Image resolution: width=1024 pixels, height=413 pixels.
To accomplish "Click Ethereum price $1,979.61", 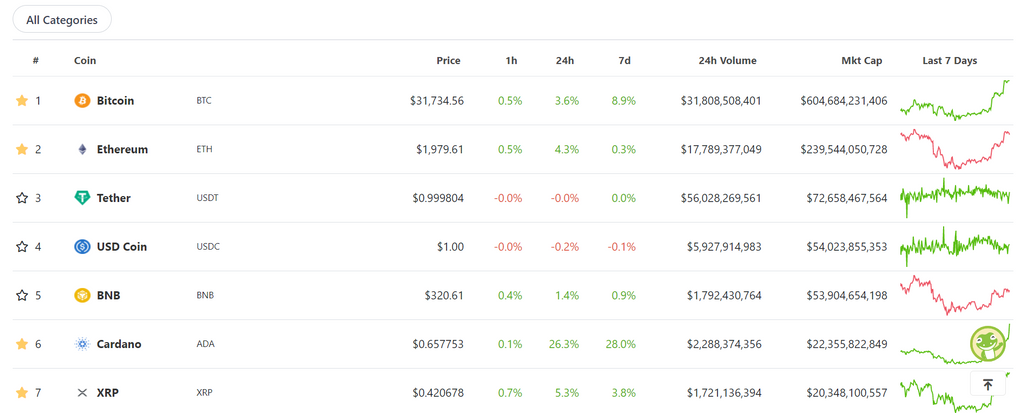I will pyautogui.click(x=440, y=150).
